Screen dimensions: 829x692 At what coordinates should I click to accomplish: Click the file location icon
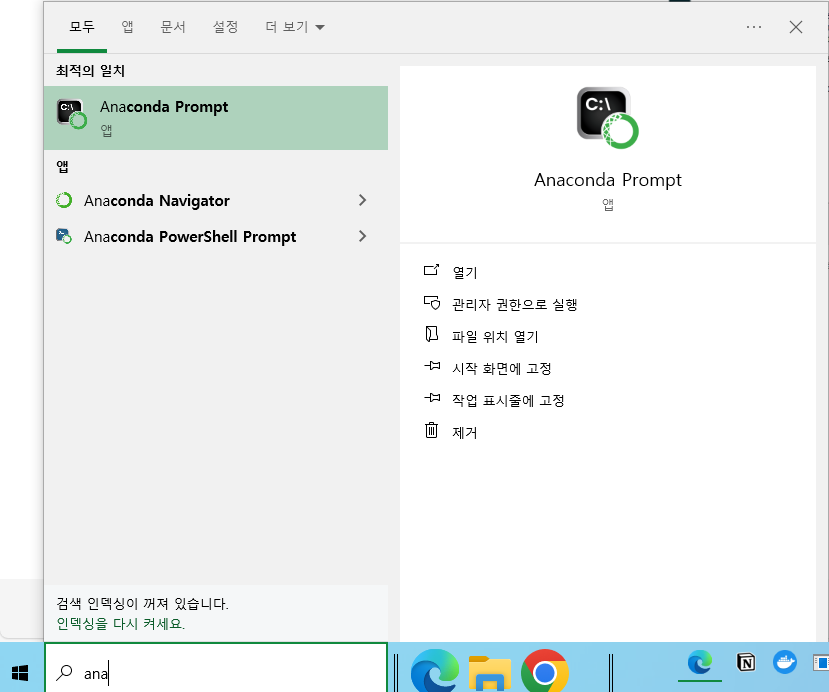[431, 334]
